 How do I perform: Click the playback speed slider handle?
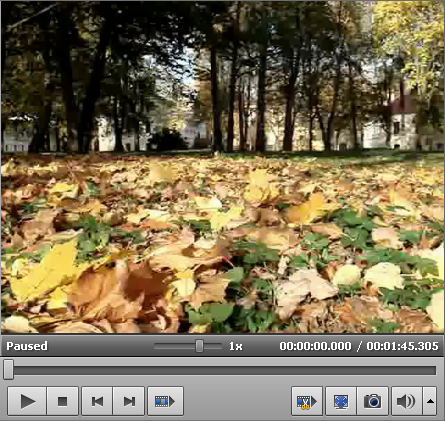coord(199,346)
